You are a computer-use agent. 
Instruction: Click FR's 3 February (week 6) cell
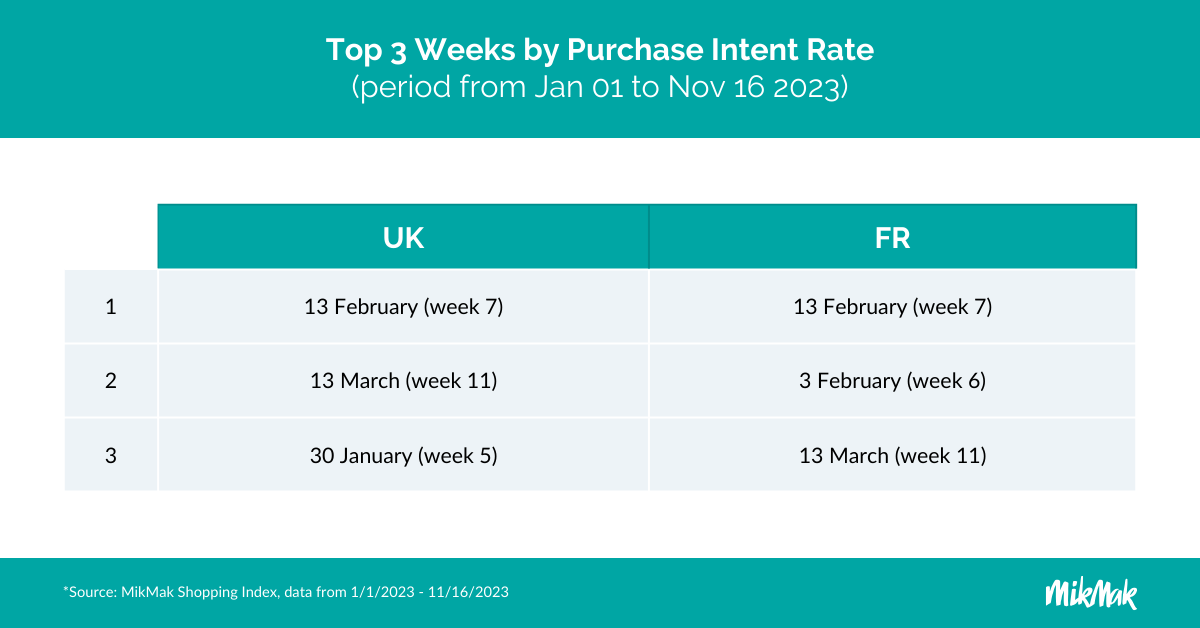pyautogui.click(x=892, y=381)
